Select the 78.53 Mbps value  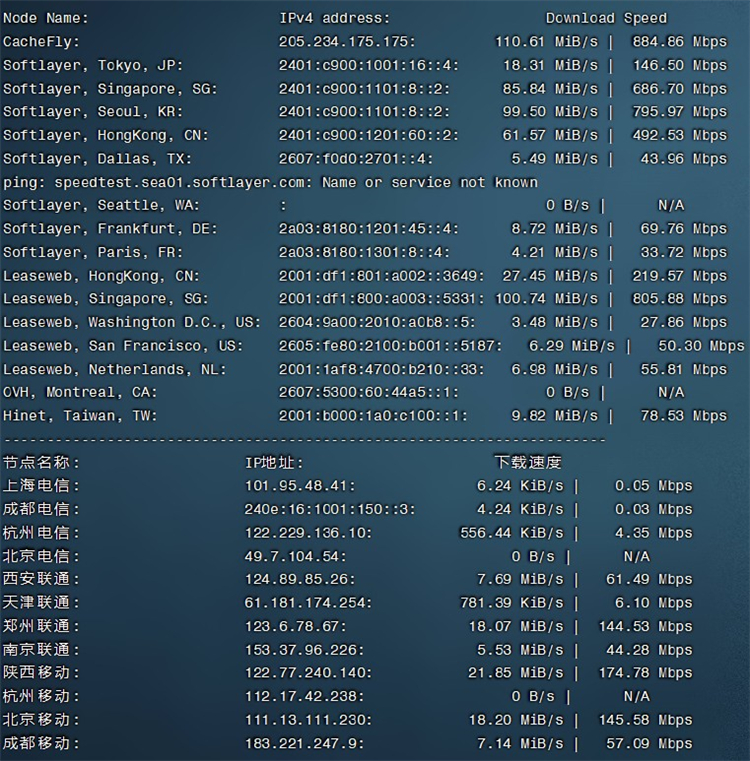point(684,416)
